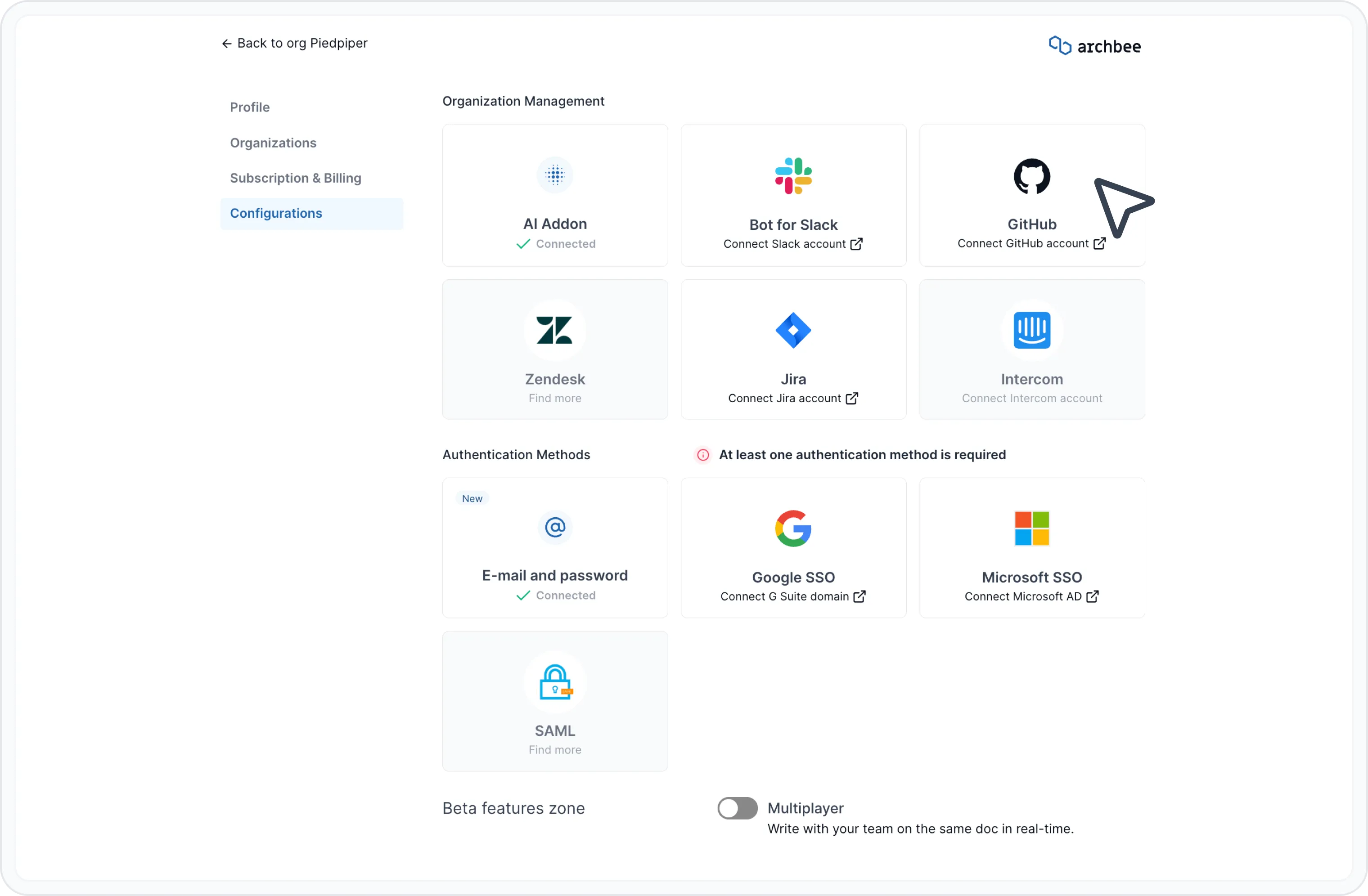
Task: Click Find more under SAML
Action: pos(555,749)
